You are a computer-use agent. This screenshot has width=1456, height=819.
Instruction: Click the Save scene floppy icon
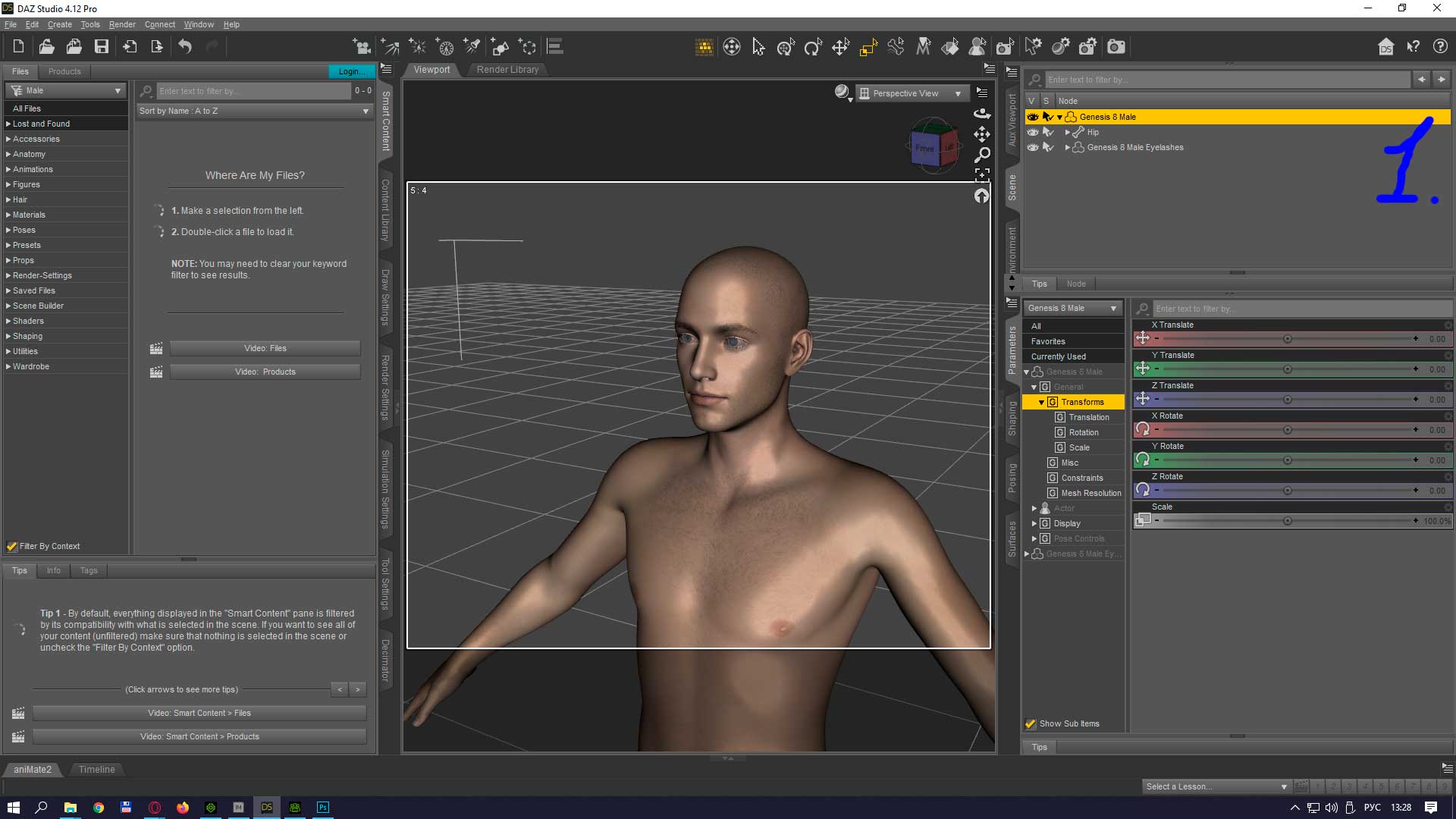click(101, 47)
